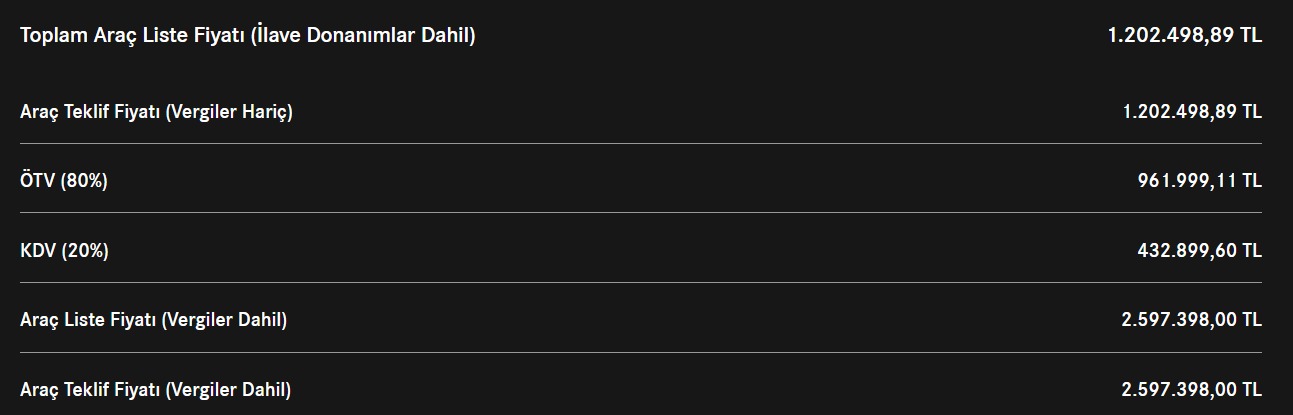Select the KDV row label
The image size is (1293, 415).
64,251
